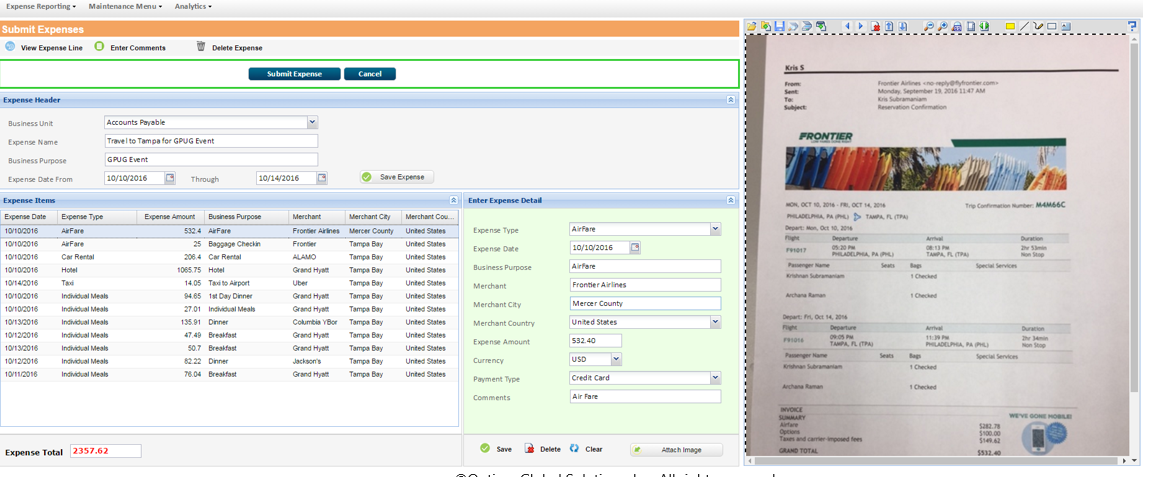Open the Business Unit dropdown
This screenshot has width=1150, height=477.
[312, 123]
